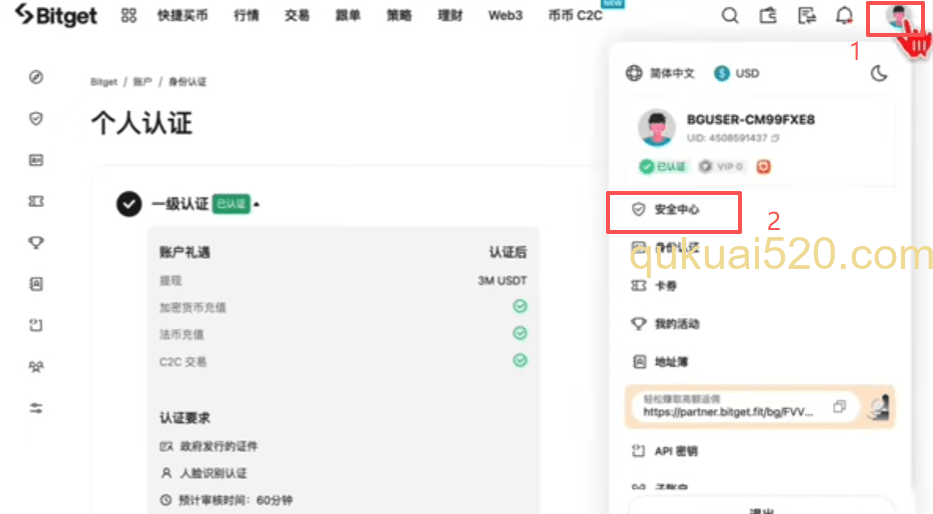Open the search icon in header
Image resolution: width=933 pixels, height=514 pixels.
[730, 15]
